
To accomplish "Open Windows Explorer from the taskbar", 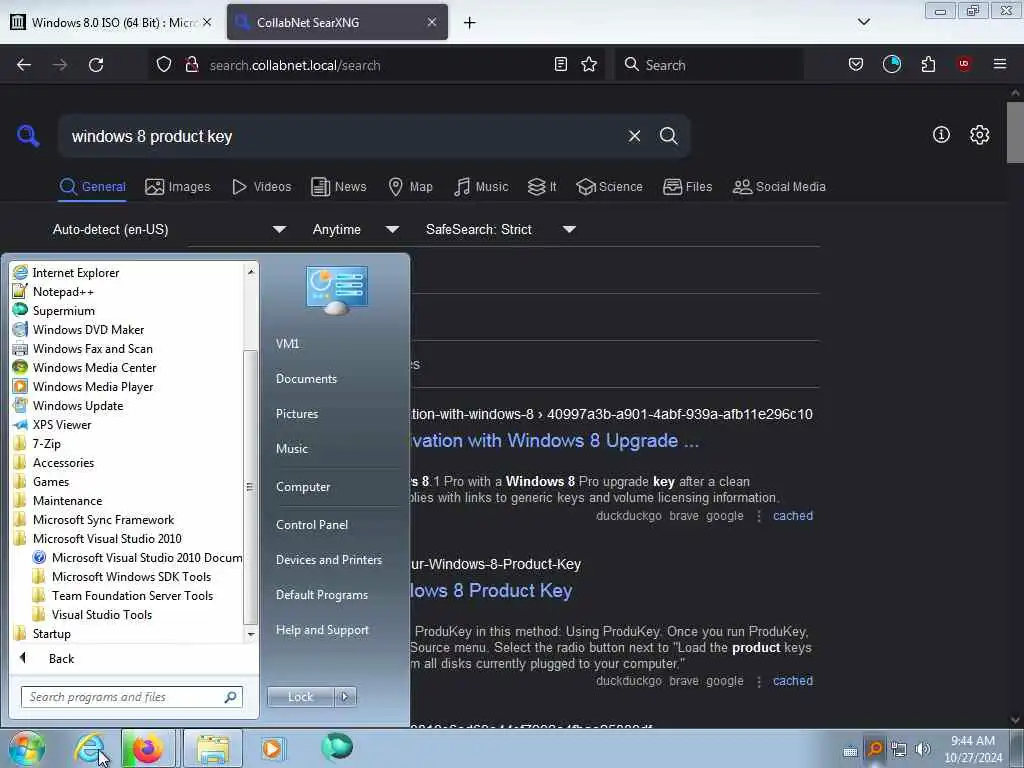I will pos(213,748).
